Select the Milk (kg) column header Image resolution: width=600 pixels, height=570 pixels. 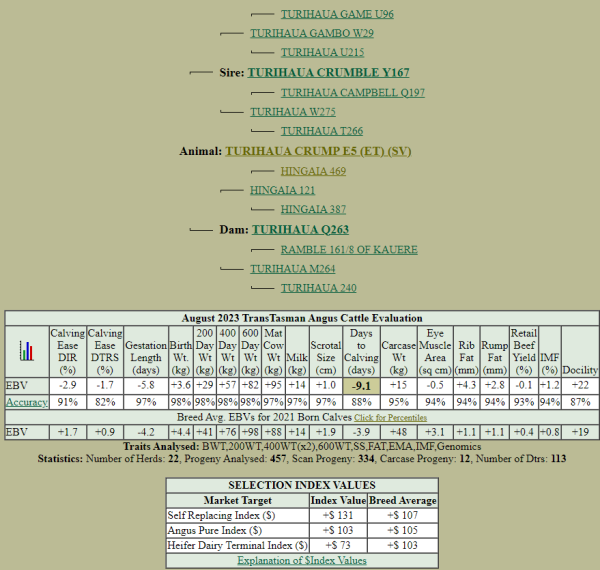297,352
